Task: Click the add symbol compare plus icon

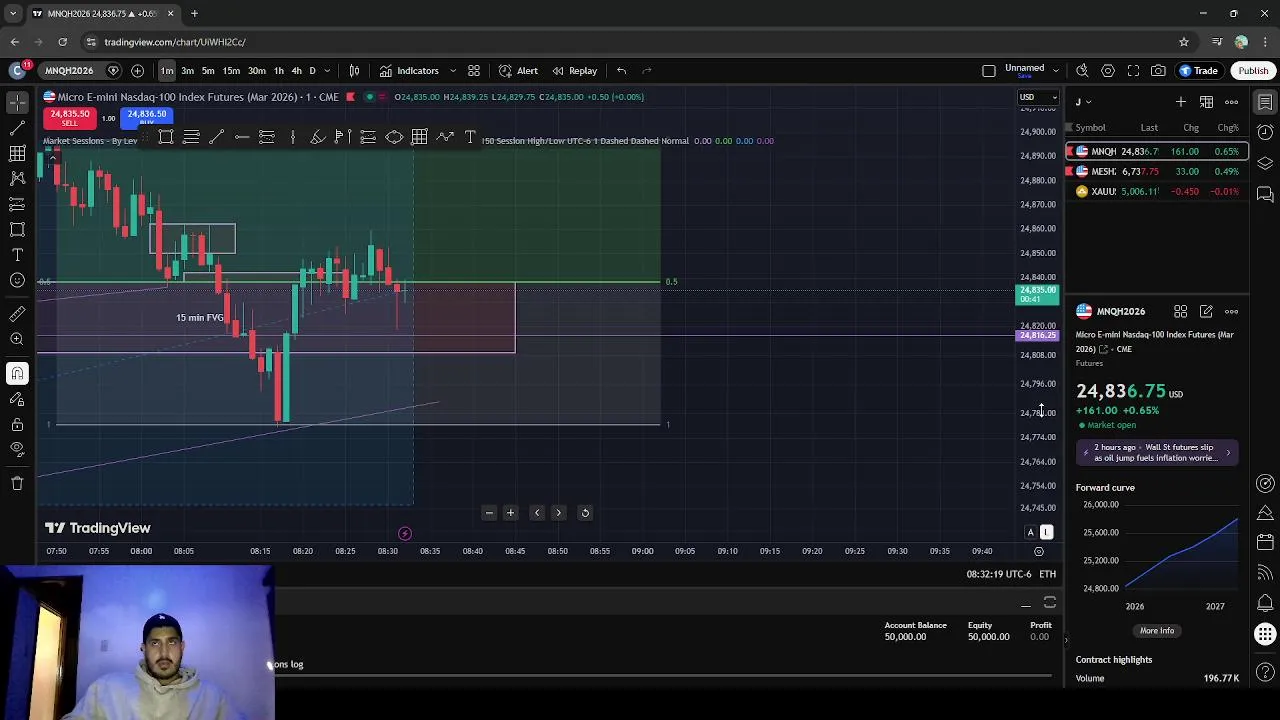Action: point(138,71)
